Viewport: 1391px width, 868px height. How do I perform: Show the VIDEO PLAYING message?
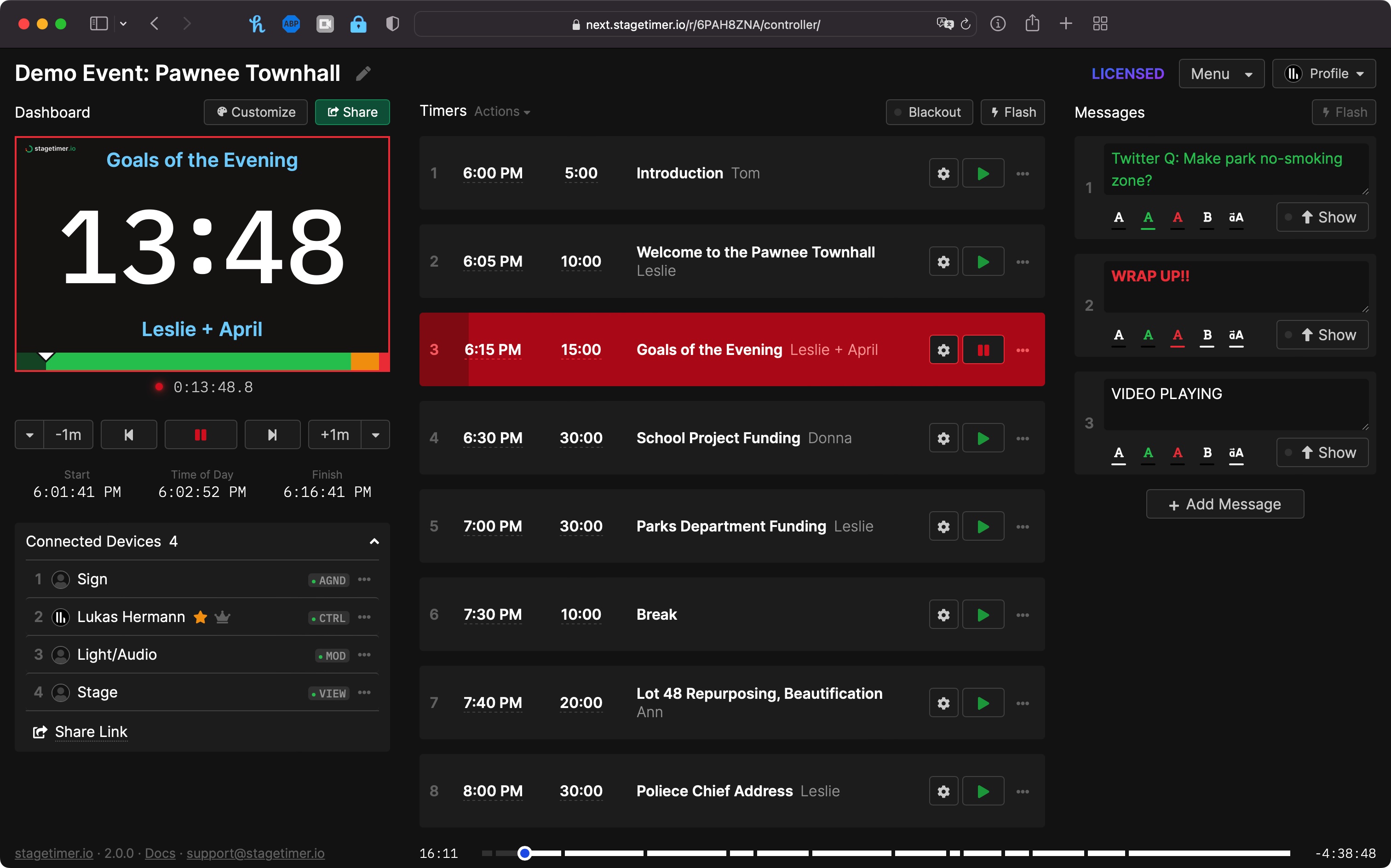click(1322, 452)
